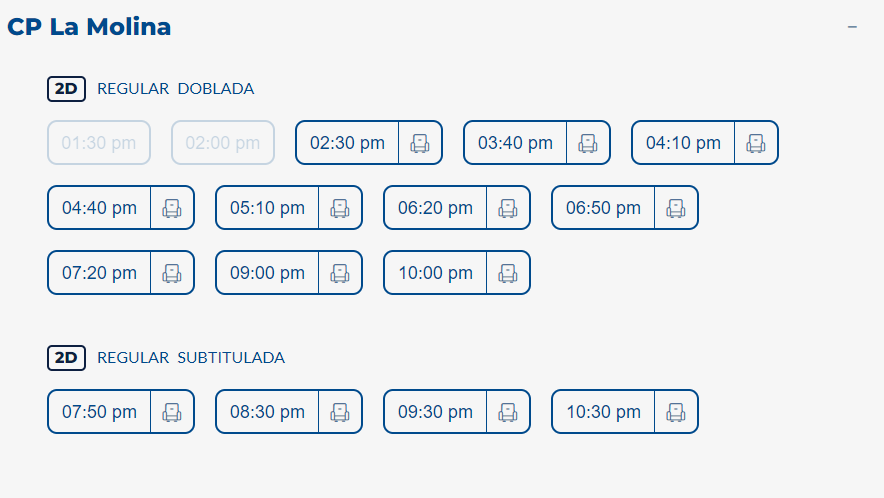Click seat icon beside 07:50 pm subtitled
Viewport: 884px width, 498px height.
pyautogui.click(x=172, y=412)
